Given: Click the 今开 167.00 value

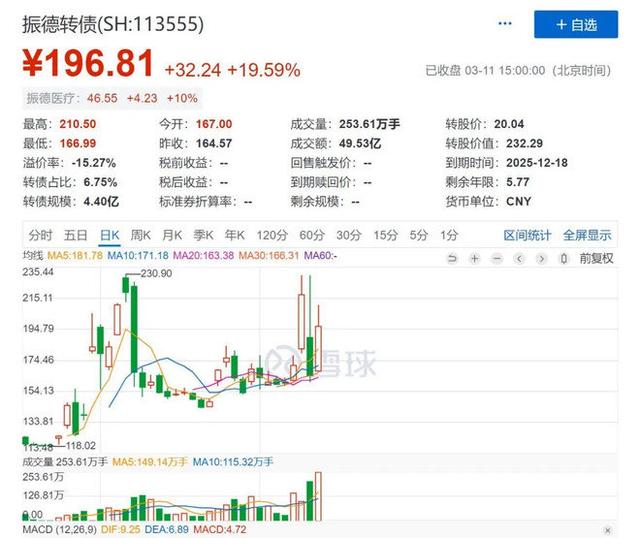Looking at the screenshot, I should (x=214, y=124).
